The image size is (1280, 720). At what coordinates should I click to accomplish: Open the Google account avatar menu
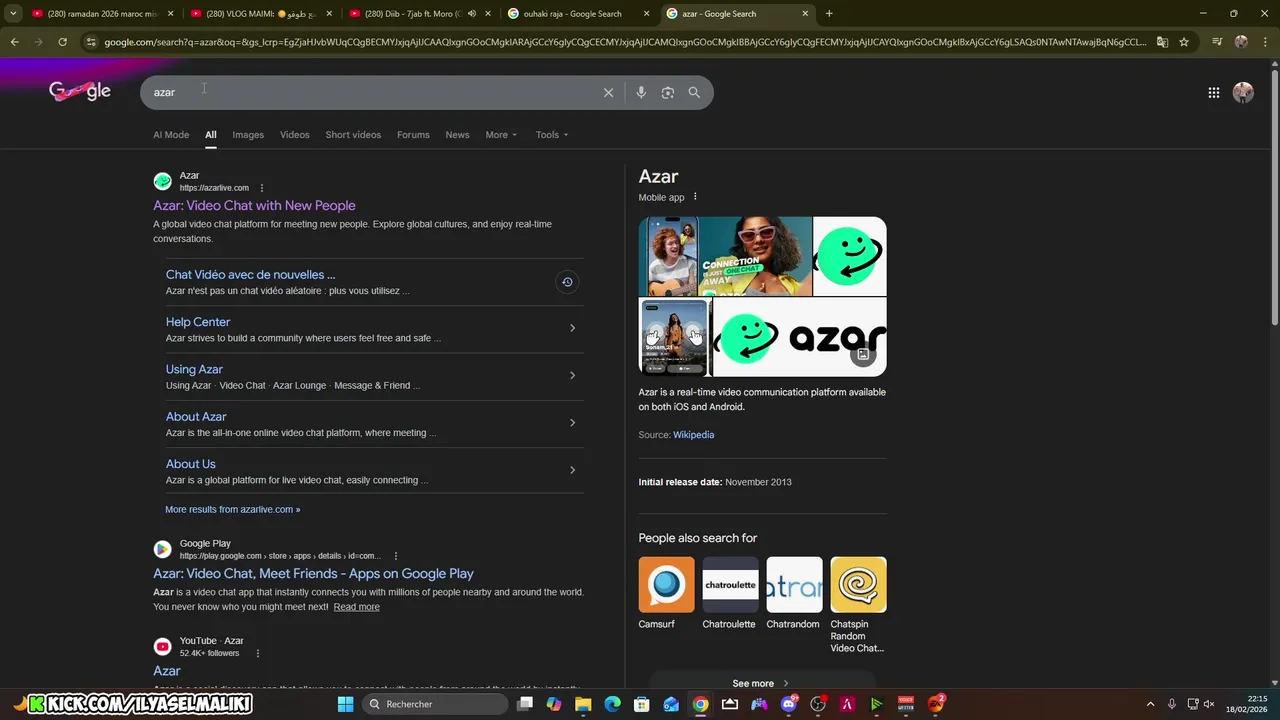click(1243, 92)
